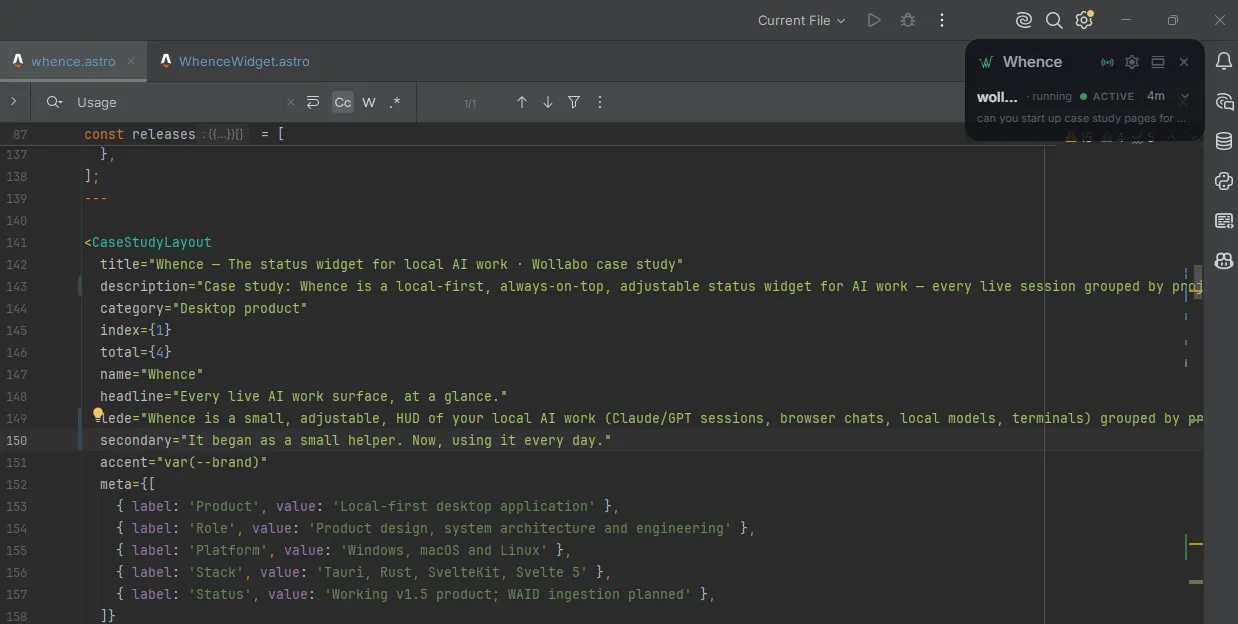Open the Notifications bell in the right sidebar
This screenshot has width=1238, height=624.
(x=1224, y=62)
